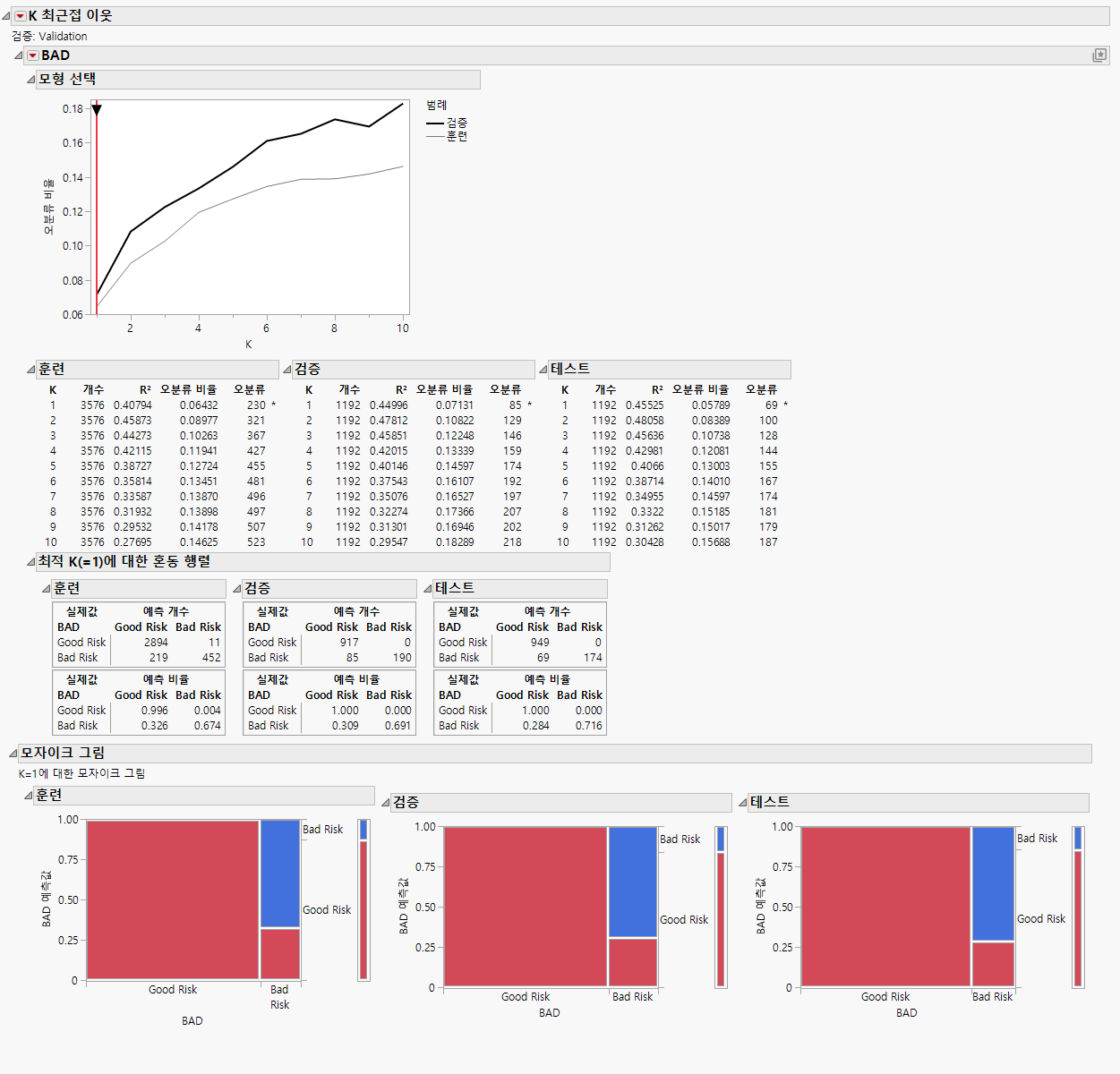The width and height of the screenshot is (1120, 1074).
Task: Collapse the K 최근접 이웃 report outline
Action: [7, 15]
